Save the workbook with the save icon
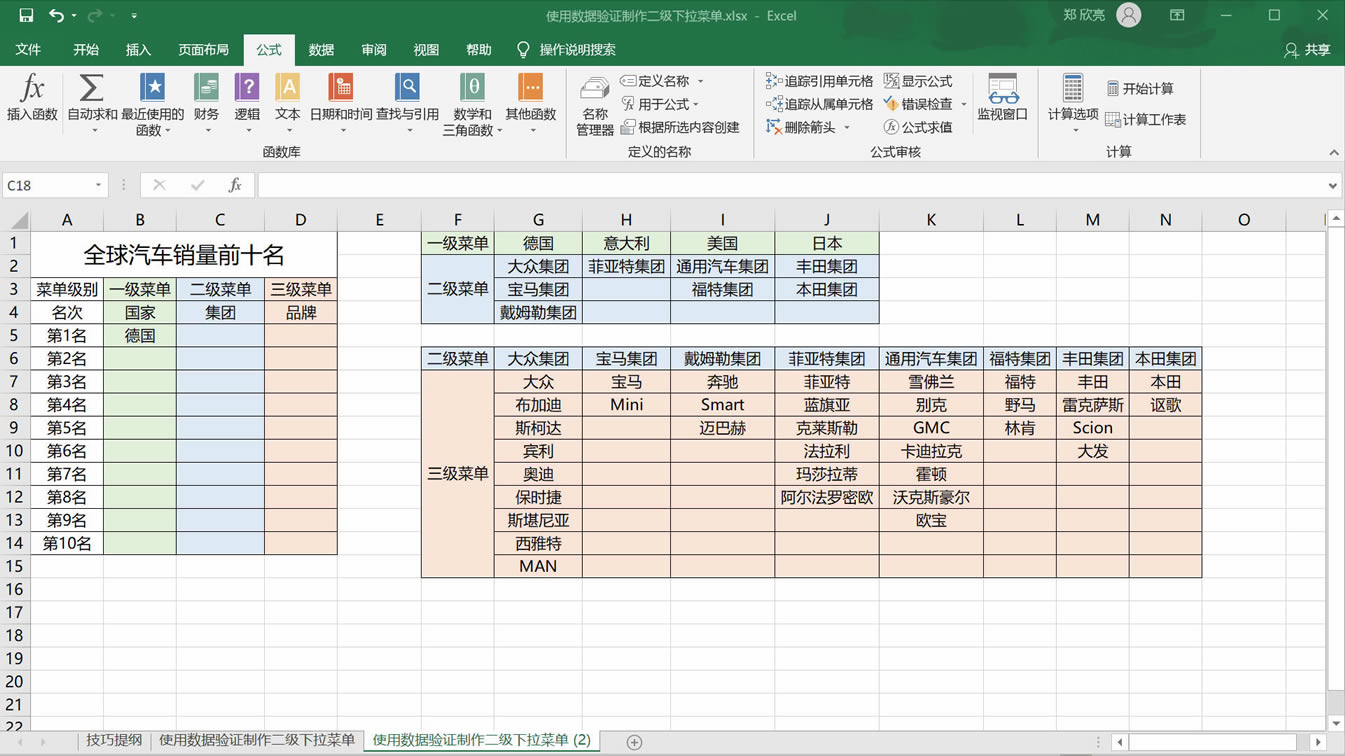The width and height of the screenshot is (1345, 756). tap(26, 15)
